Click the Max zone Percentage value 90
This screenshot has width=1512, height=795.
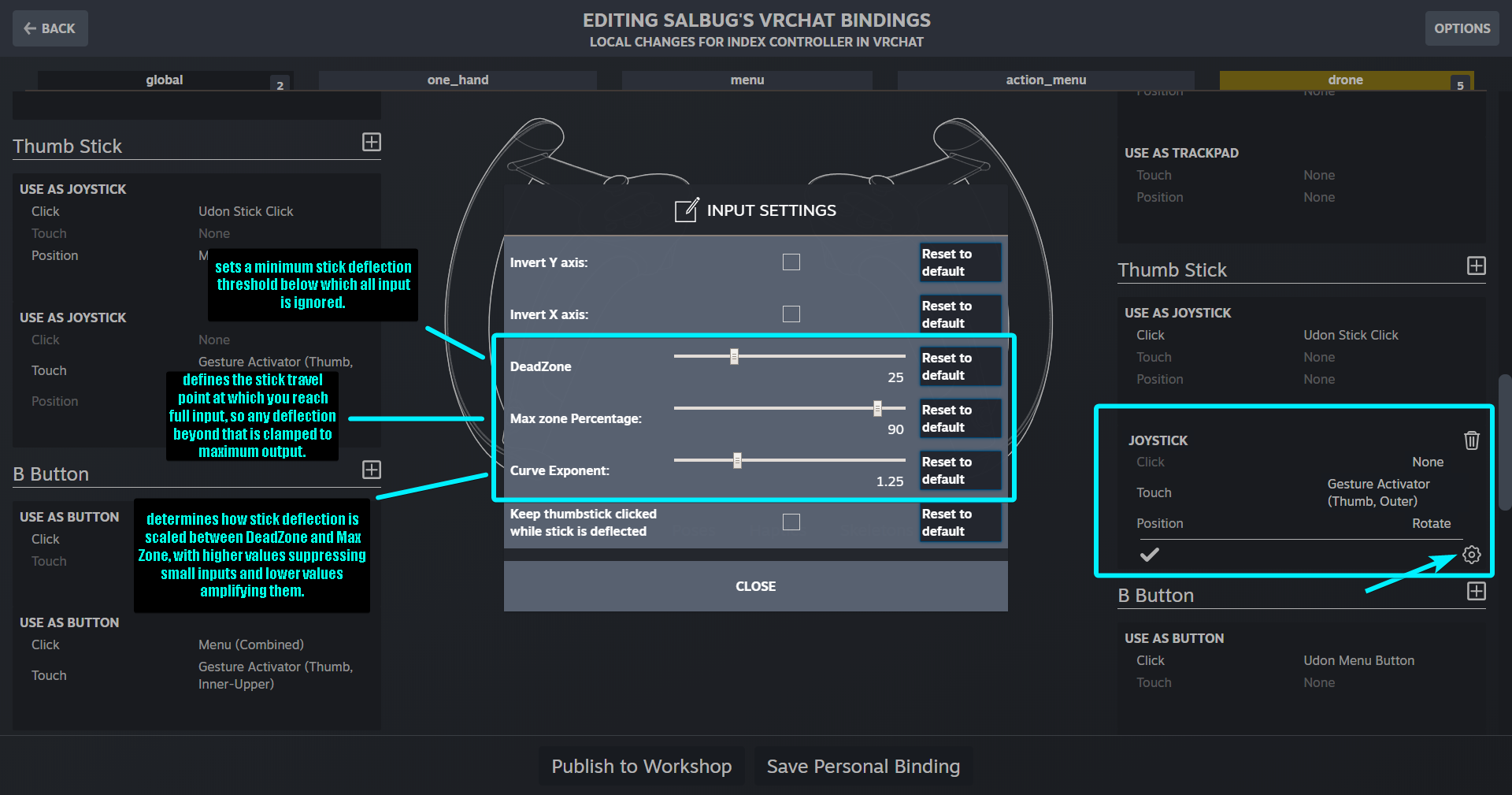click(895, 429)
